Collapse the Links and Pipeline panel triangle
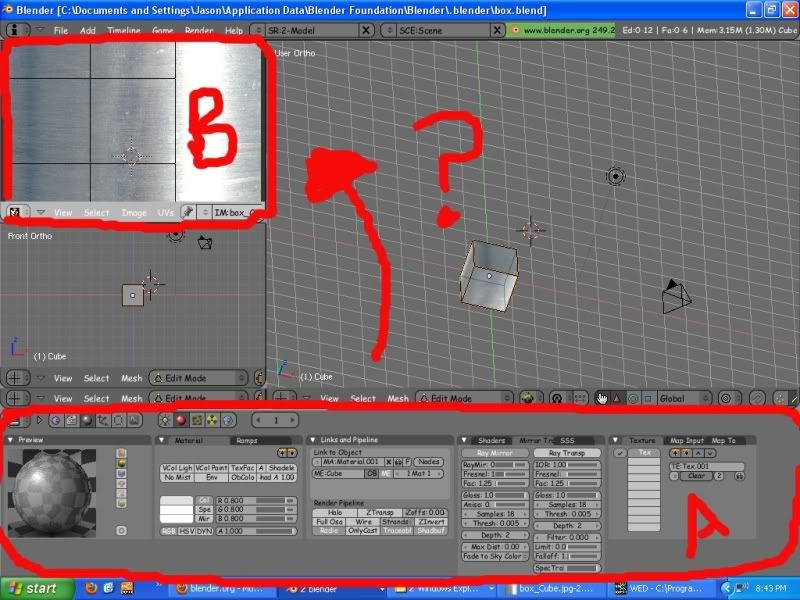 tap(313, 440)
